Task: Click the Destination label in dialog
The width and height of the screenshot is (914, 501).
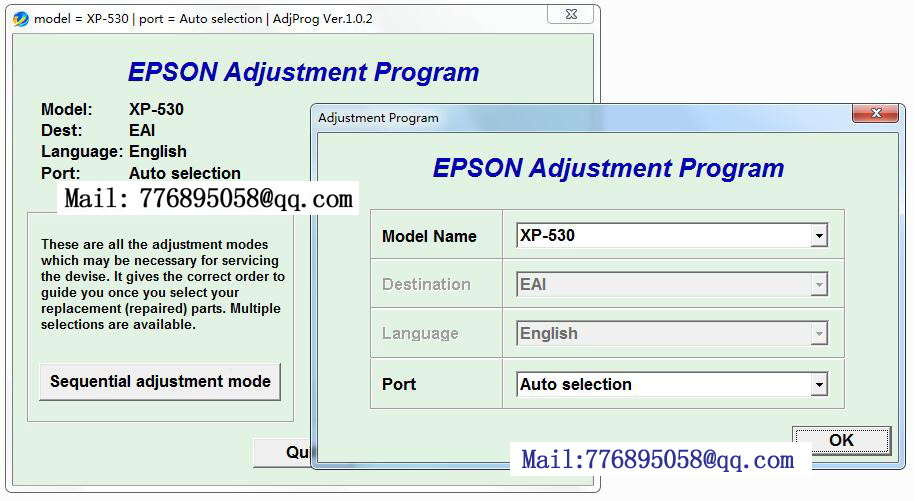Action: point(426,285)
